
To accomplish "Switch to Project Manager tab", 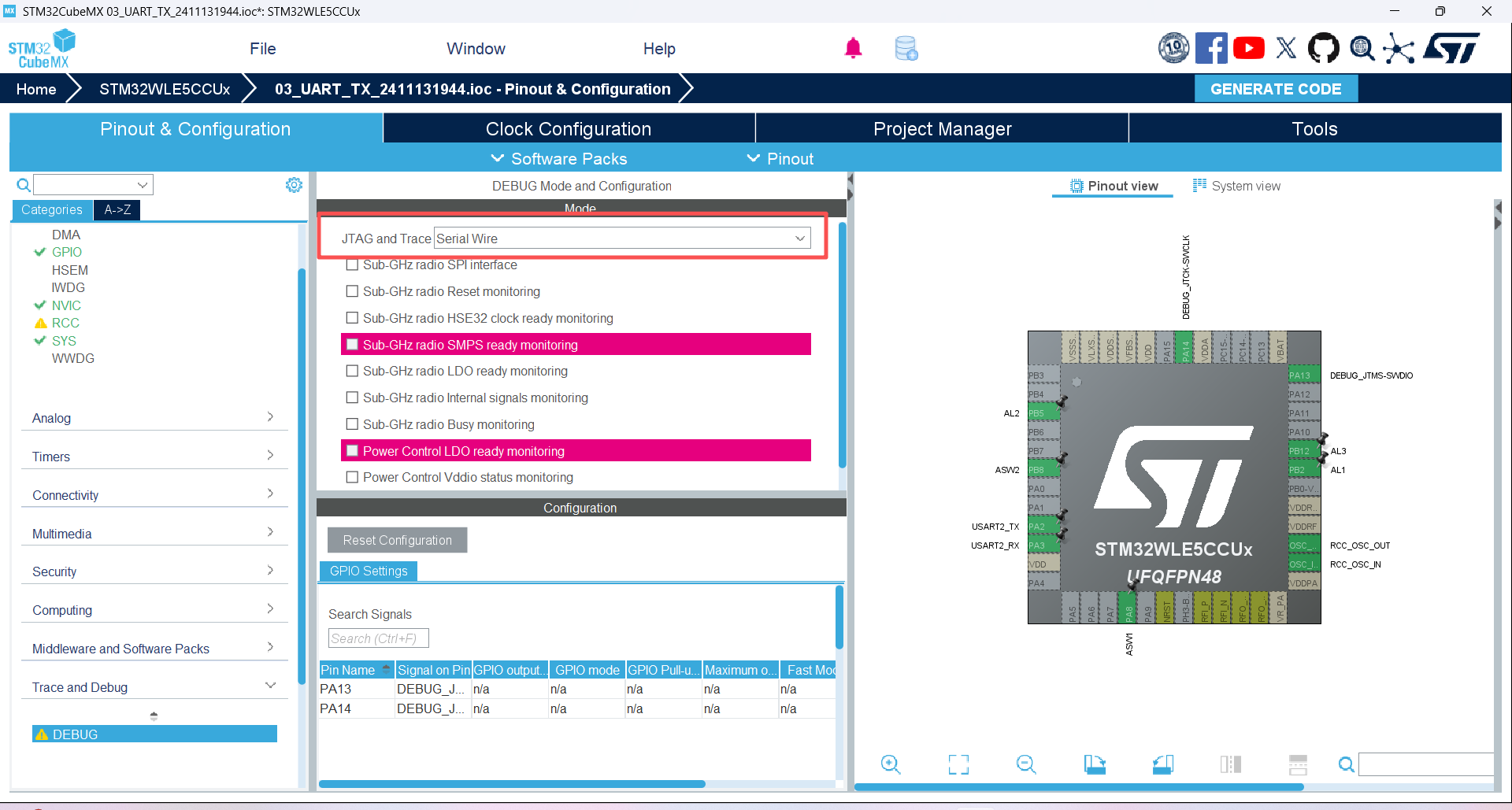I will (942, 128).
